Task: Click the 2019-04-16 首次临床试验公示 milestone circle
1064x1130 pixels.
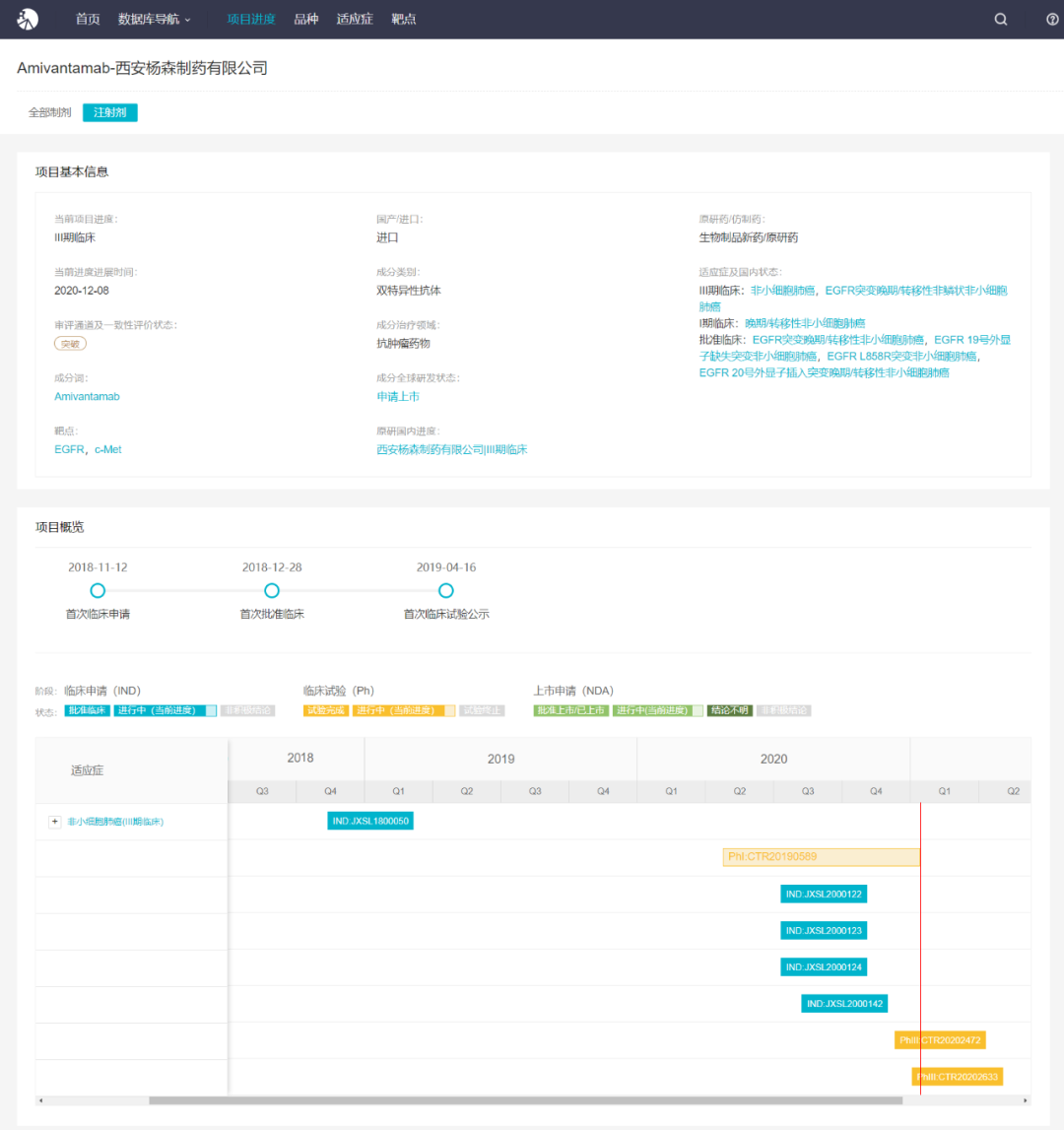Action: click(446, 591)
